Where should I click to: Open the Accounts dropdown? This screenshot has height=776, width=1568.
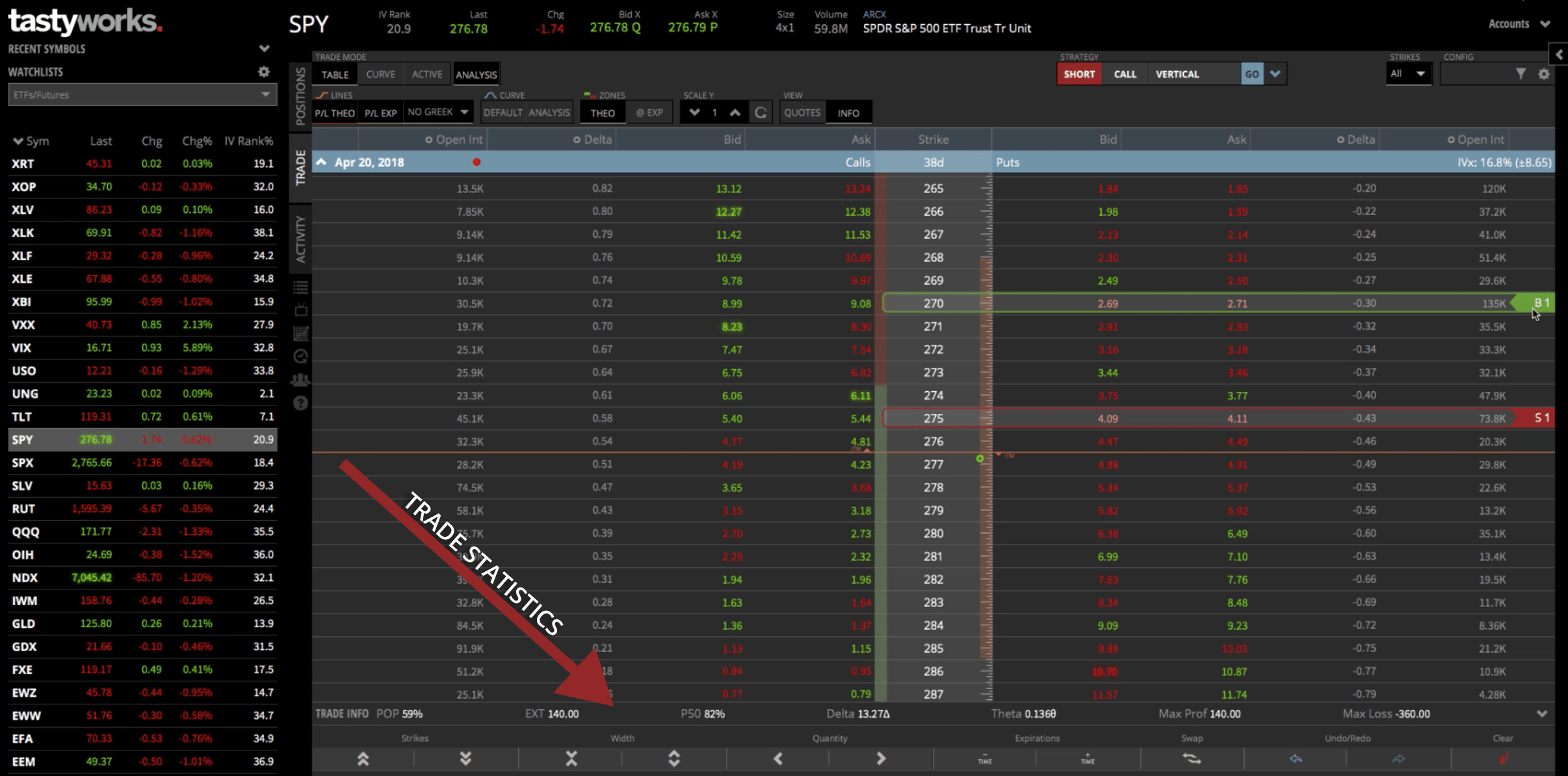(x=1519, y=24)
